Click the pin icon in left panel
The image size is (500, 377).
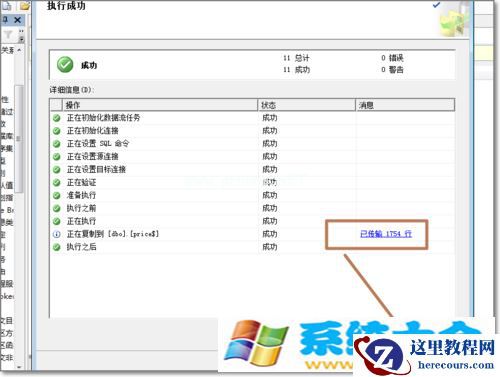coord(6,20)
